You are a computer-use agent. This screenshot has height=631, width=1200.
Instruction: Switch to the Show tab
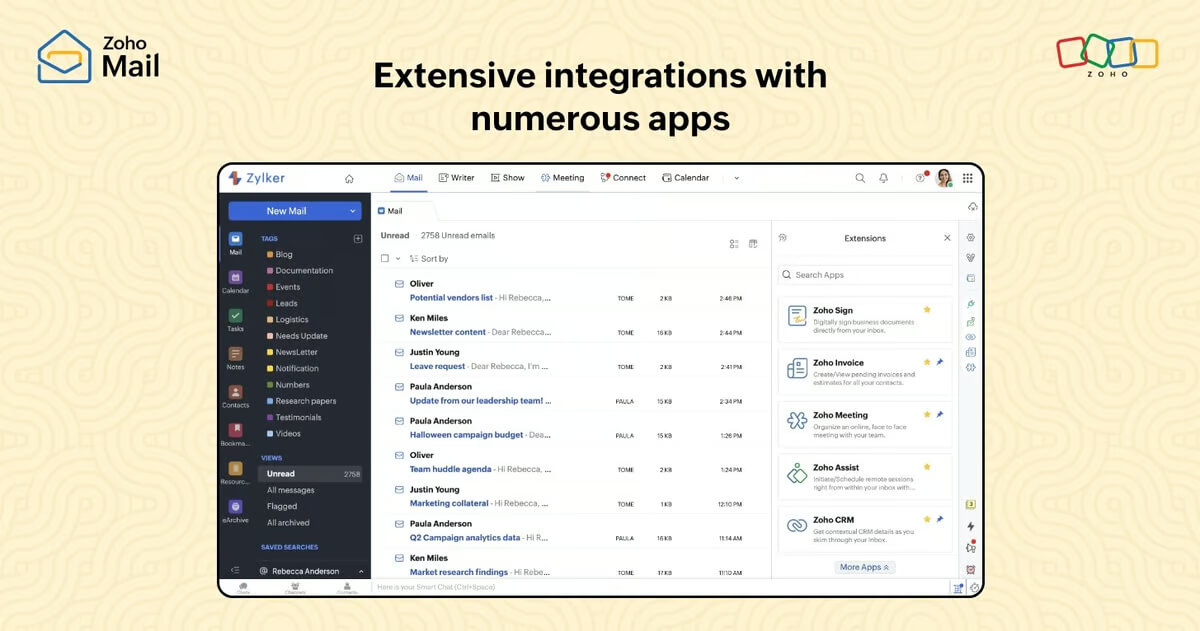point(508,178)
